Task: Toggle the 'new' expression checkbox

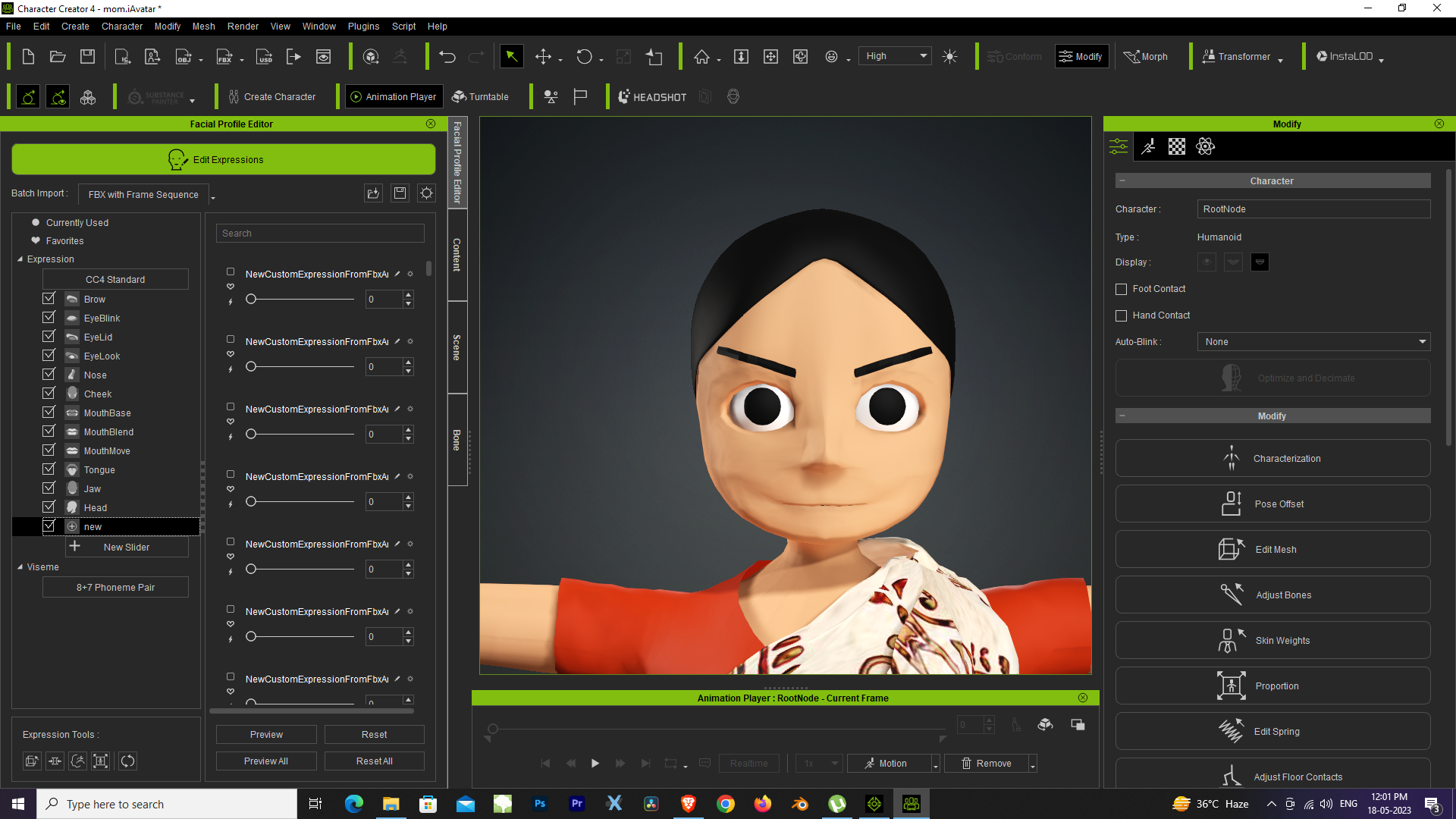Action: click(x=49, y=526)
